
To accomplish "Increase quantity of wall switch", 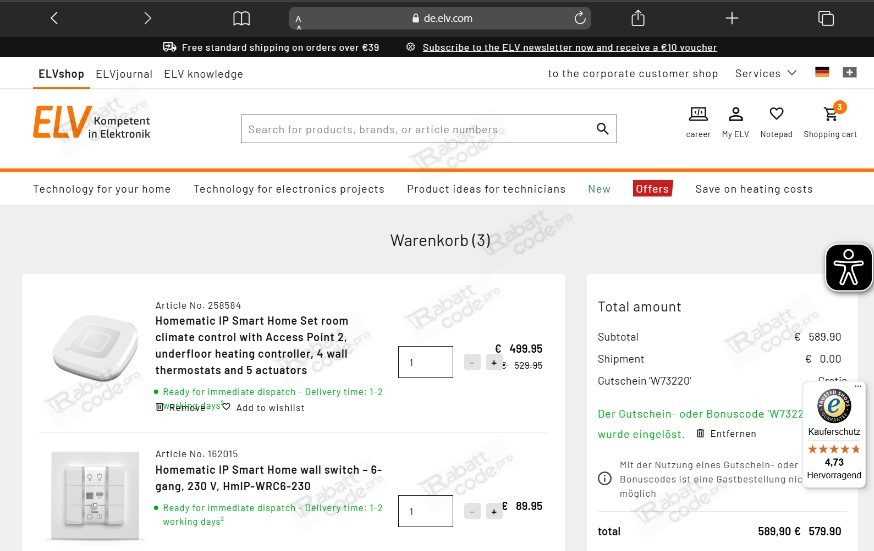I will point(494,511).
